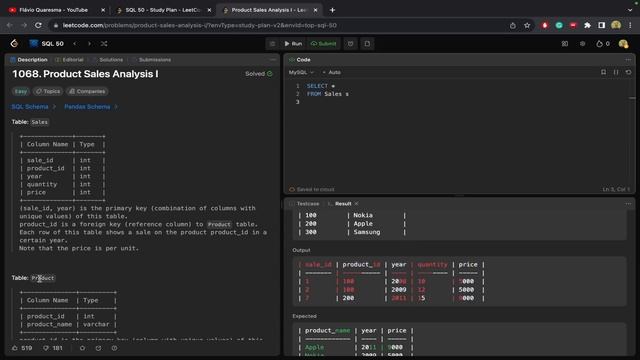Click the Product table name tag
Screen dimensions: 640x360
tap(42, 278)
